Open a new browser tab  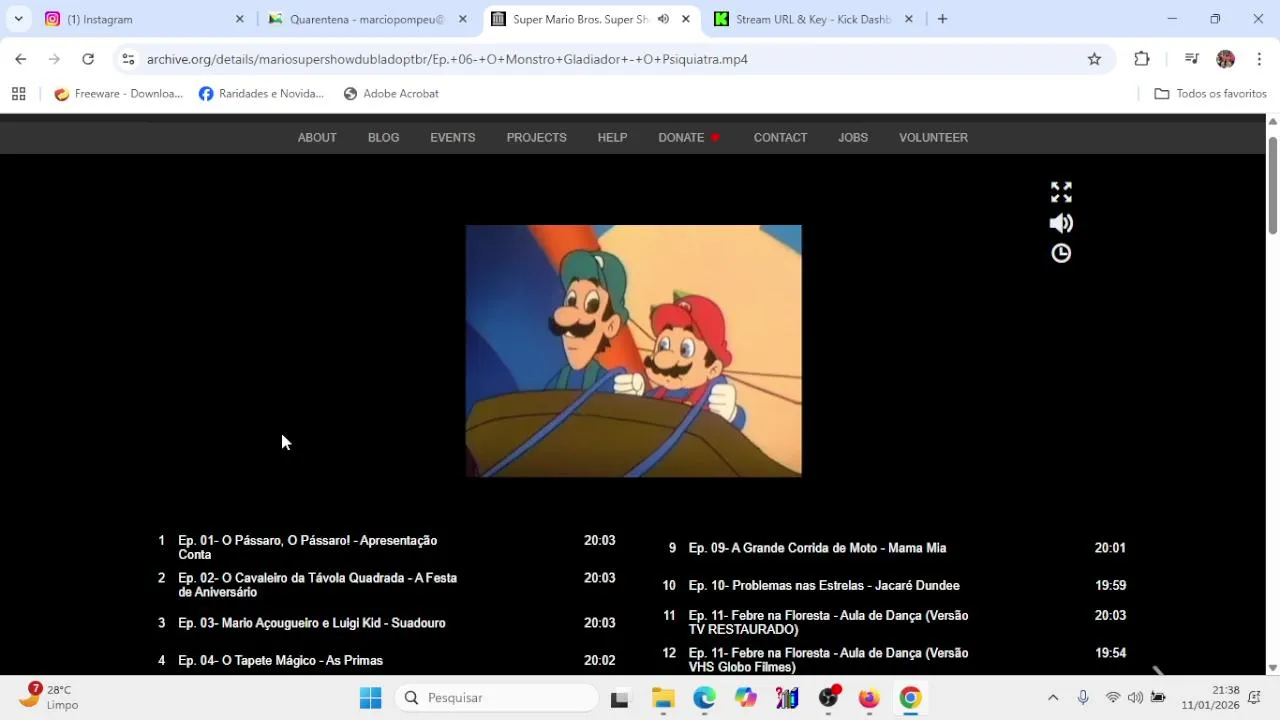pos(942,19)
